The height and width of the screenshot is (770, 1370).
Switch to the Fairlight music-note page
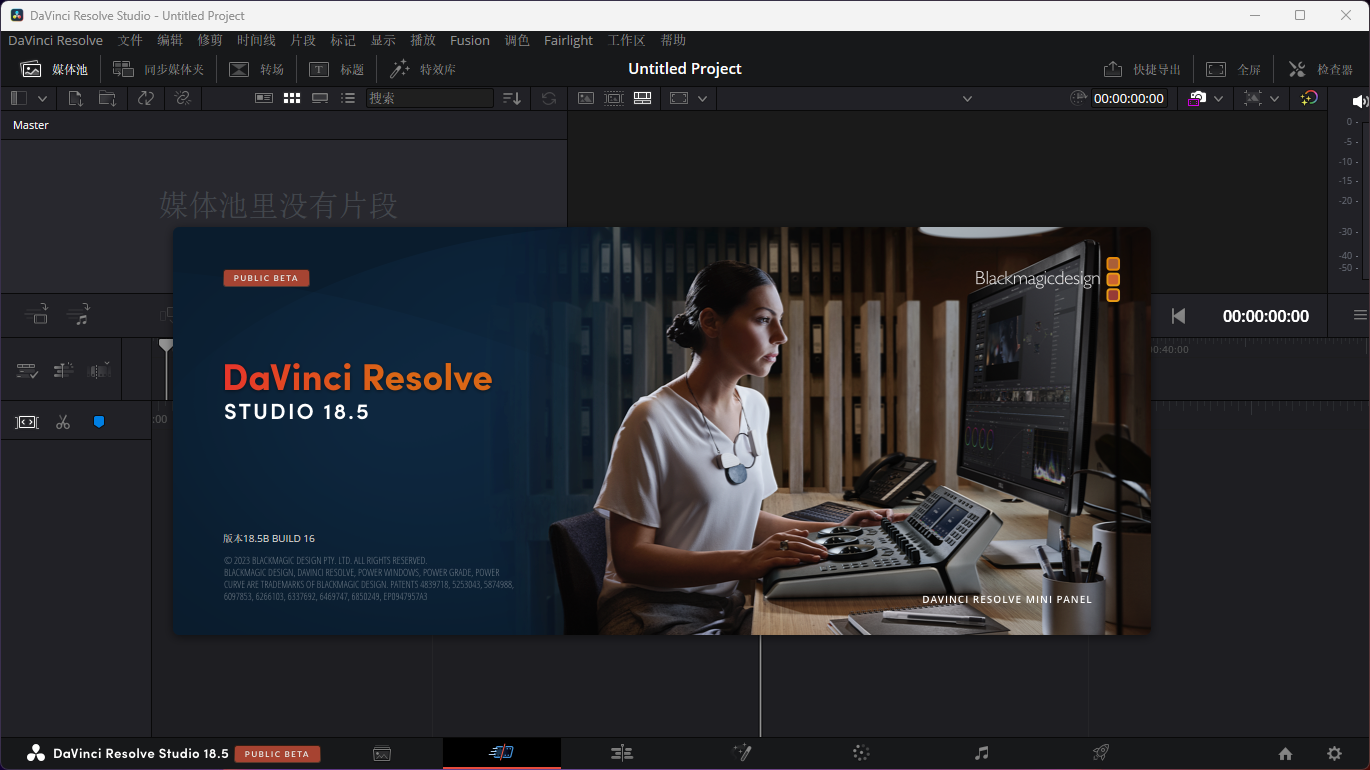tap(981, 753)
